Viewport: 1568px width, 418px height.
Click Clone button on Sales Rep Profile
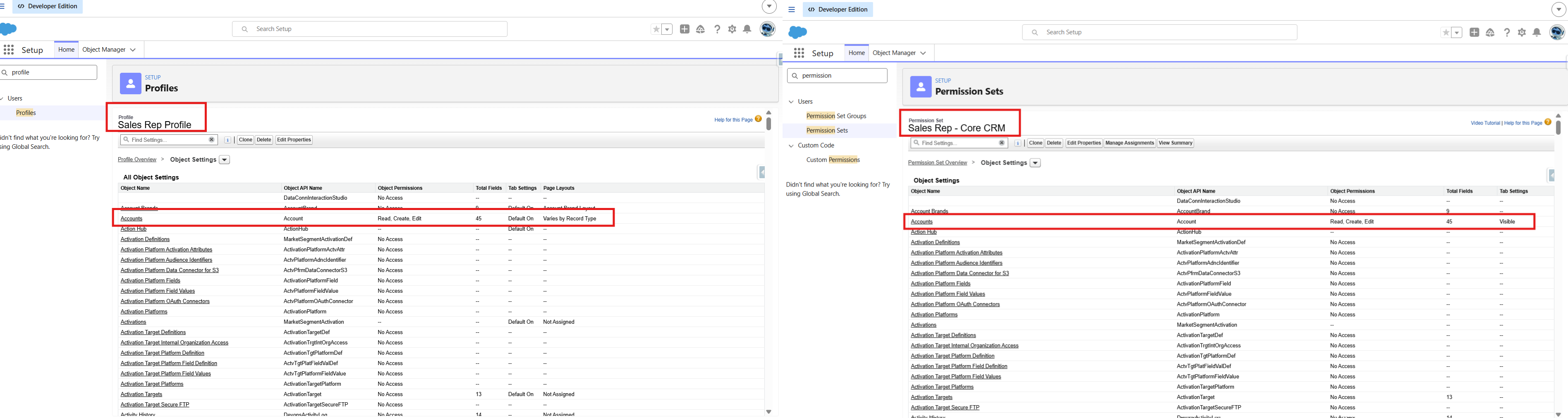[245, 140]
